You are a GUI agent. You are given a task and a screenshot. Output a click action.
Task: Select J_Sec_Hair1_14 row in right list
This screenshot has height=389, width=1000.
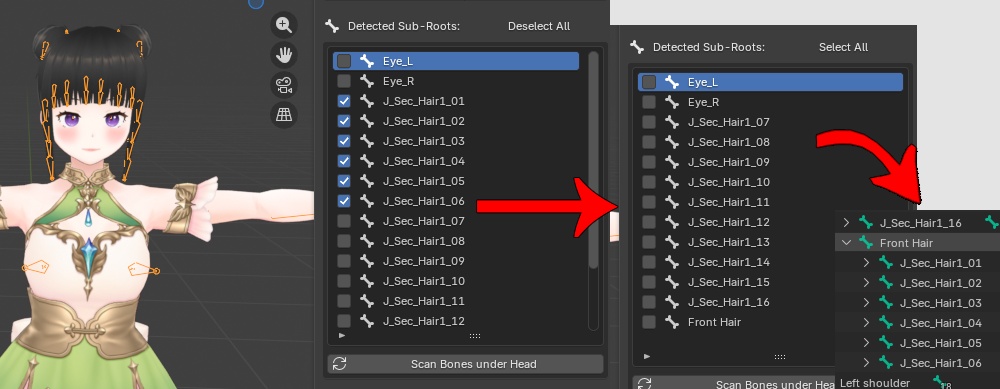[737, 262]
